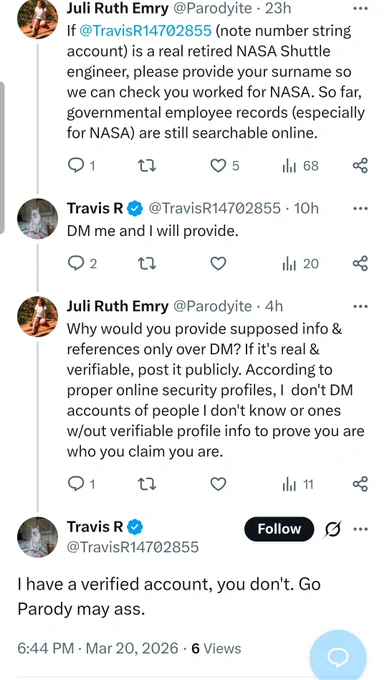Open the @TravisR14702855 mention link
The height and width of the screenshot is (680, 387).
(146, 31)
